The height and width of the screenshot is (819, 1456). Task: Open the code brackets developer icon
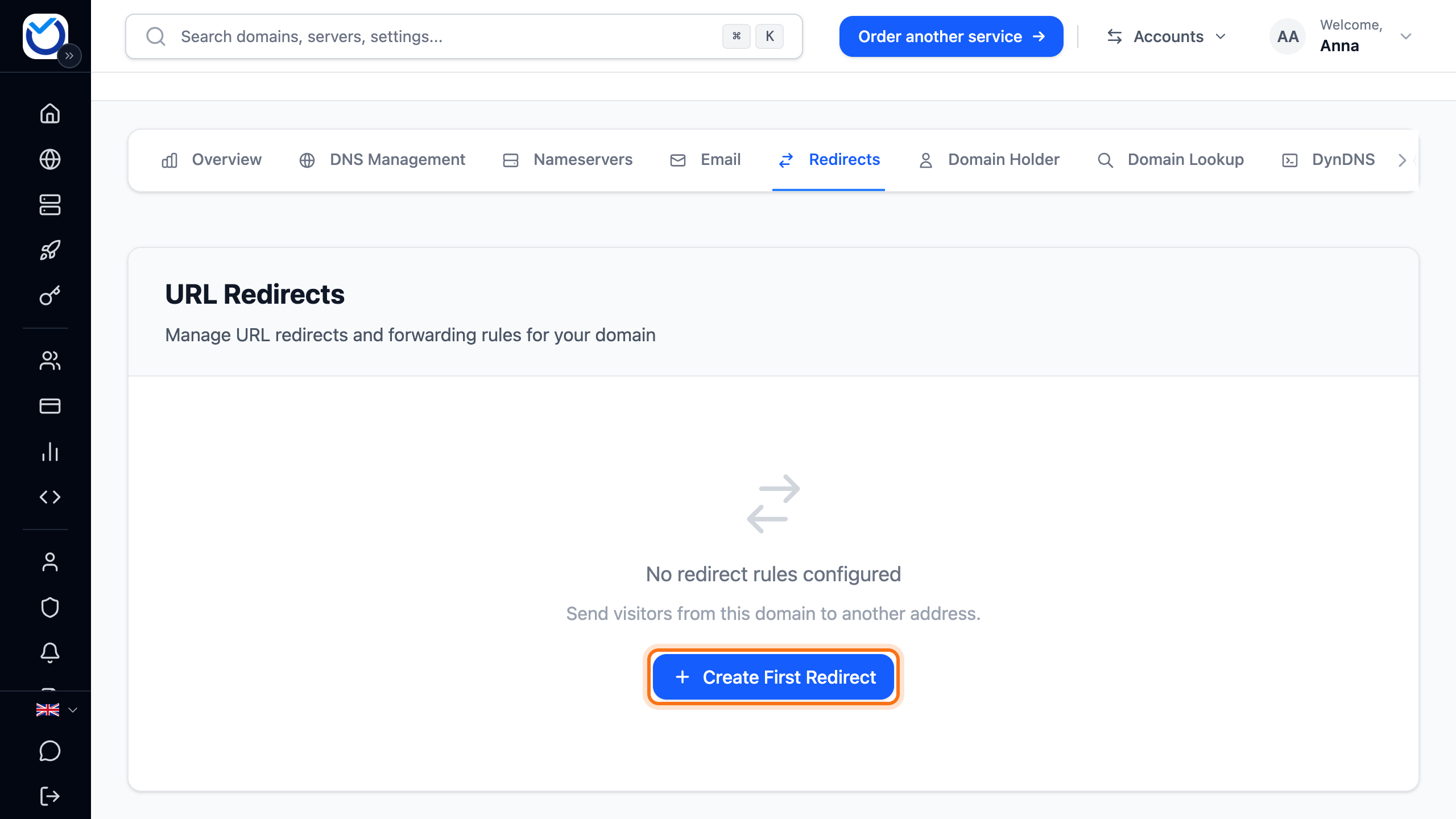click(50, 497)
